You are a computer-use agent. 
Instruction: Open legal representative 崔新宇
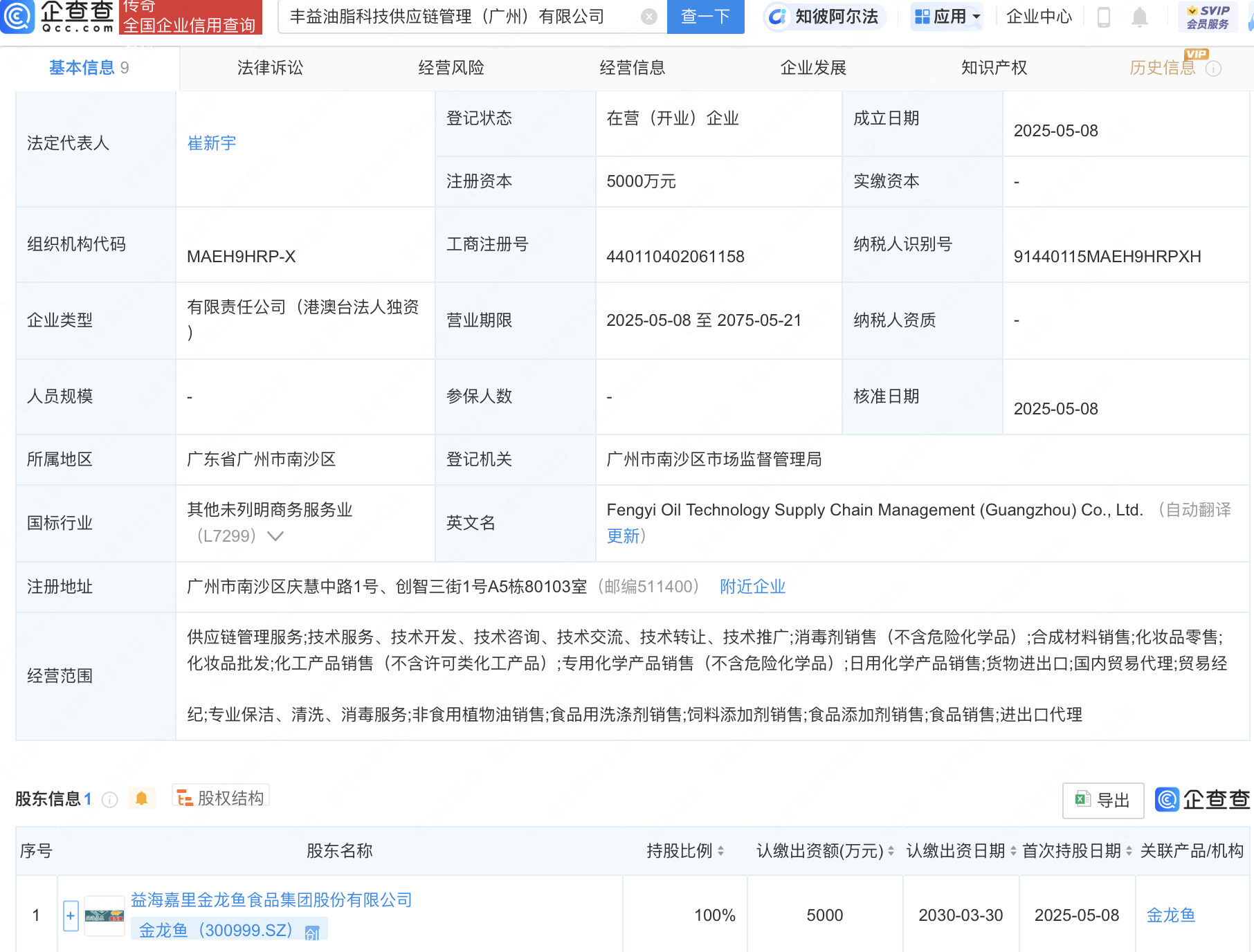tap(212, 143)
